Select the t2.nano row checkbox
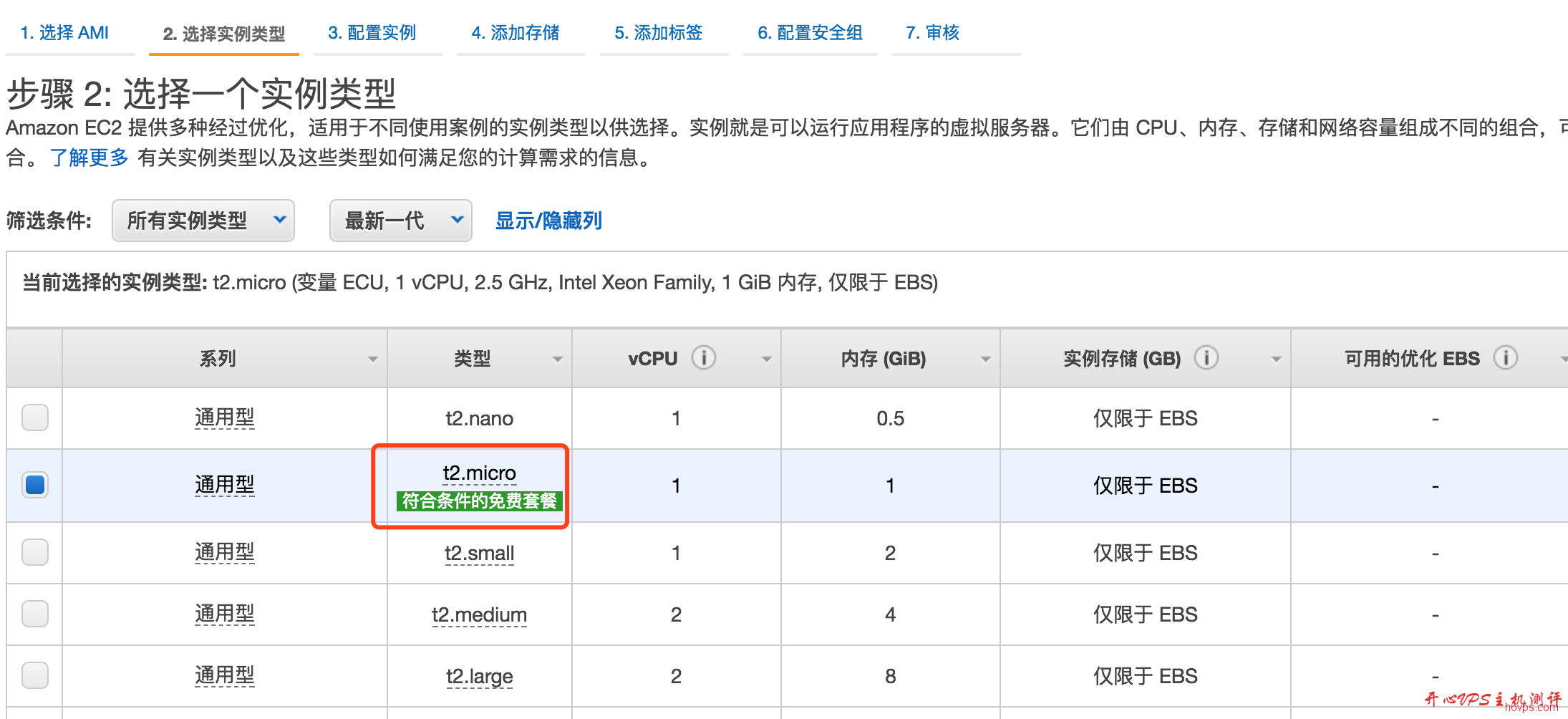 tap(34, 418)
